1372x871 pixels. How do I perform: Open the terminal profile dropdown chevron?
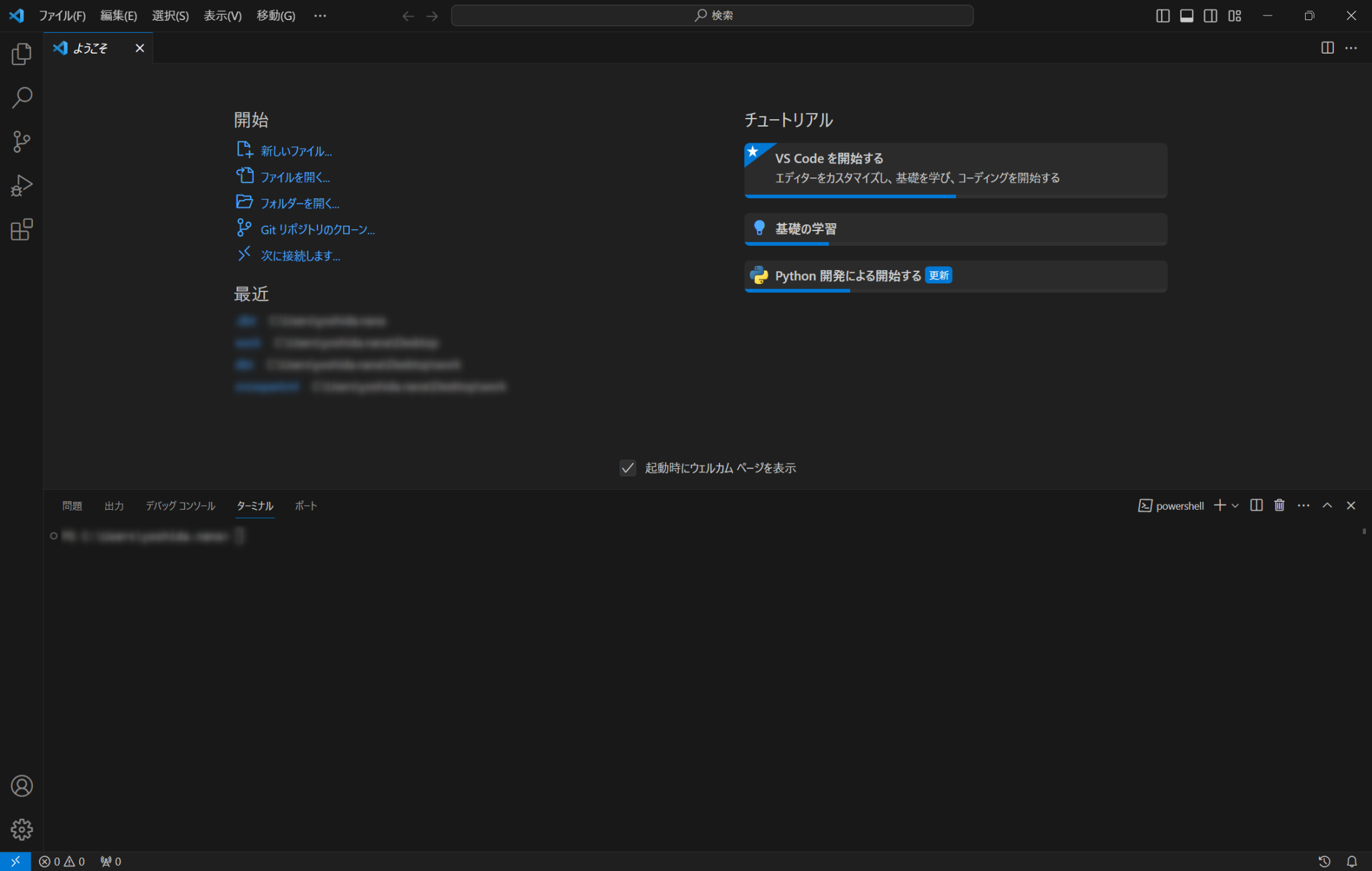(1234, 505)
